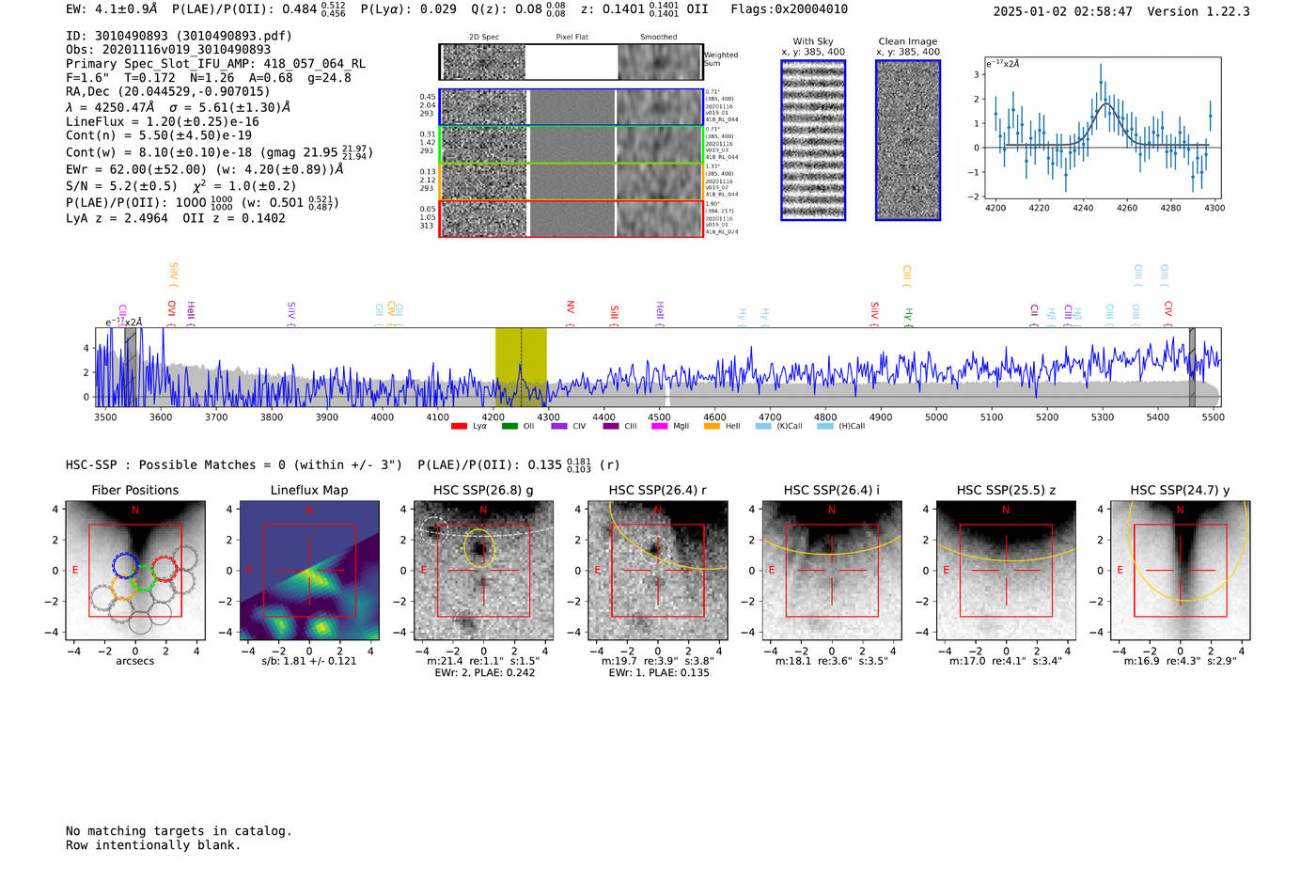Click the 'Smoothed' column header

tap(659, 37)
